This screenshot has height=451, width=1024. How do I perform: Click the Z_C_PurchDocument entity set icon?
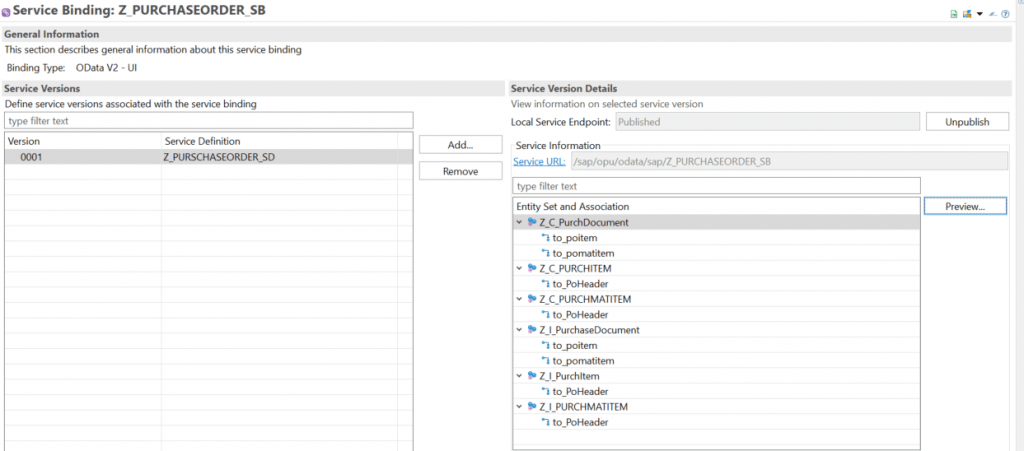click(532, 223)
